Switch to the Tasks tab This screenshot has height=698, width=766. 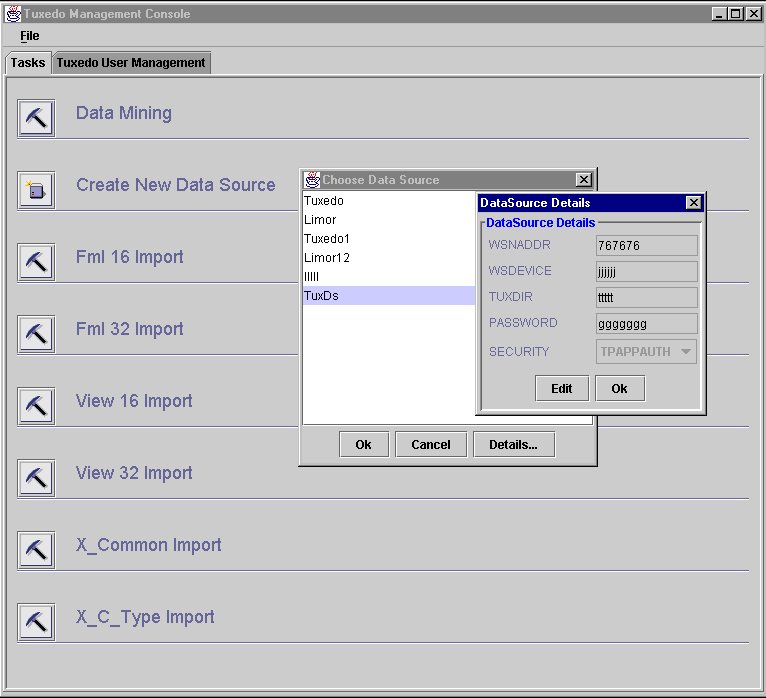(x=28, y=63)
